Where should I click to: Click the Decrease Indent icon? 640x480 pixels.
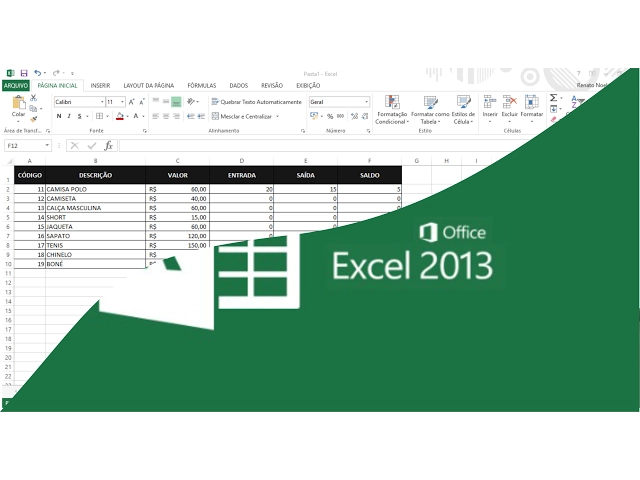[x=191, y=116]
